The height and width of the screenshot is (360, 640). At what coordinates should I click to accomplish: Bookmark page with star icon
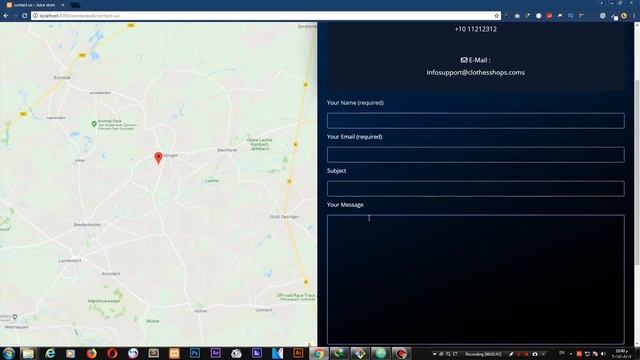pos(496,16)
